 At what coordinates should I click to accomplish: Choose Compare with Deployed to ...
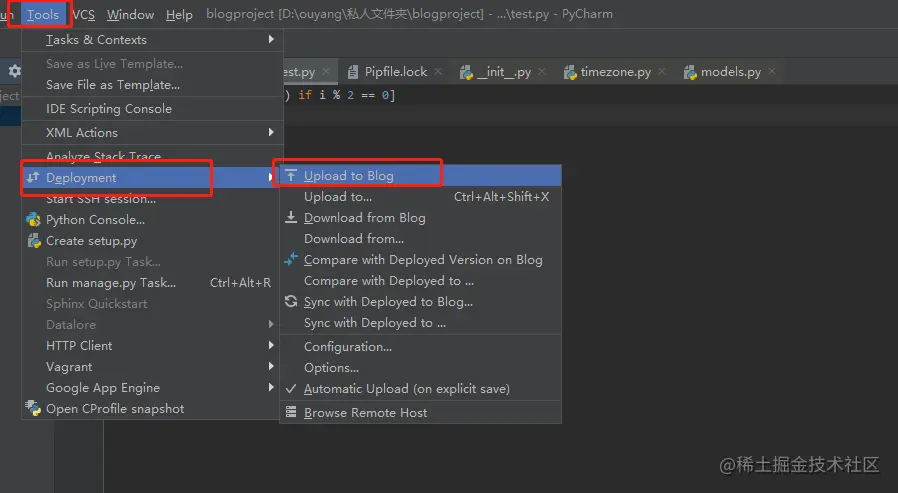pos(420,281)
